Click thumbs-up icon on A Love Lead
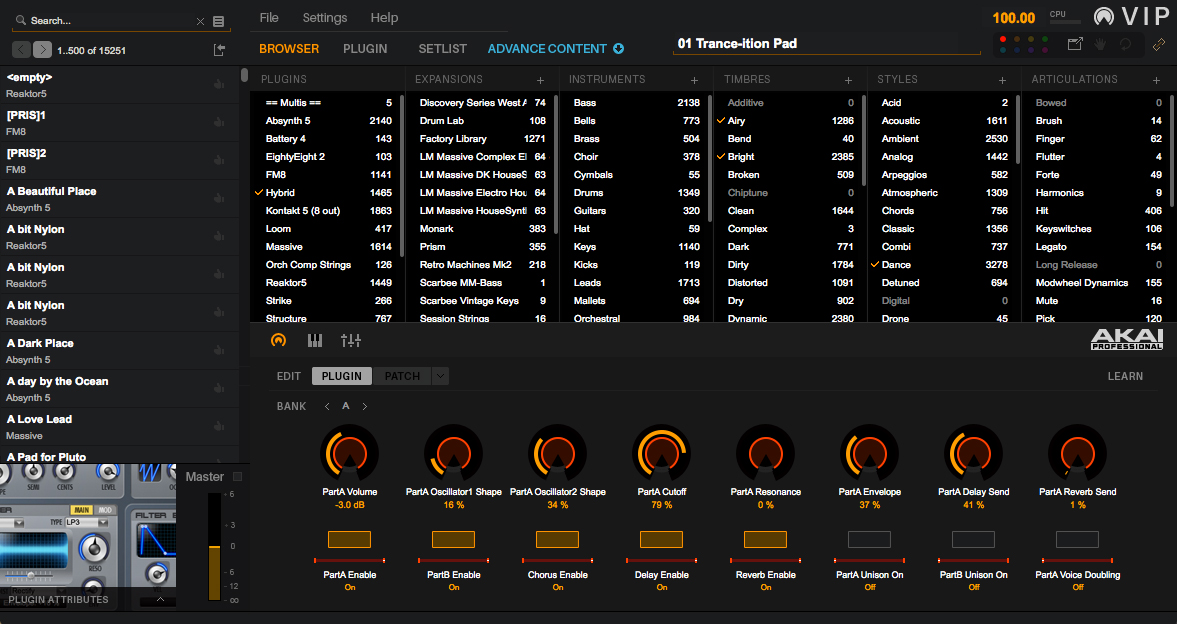 tap(218, 426)
